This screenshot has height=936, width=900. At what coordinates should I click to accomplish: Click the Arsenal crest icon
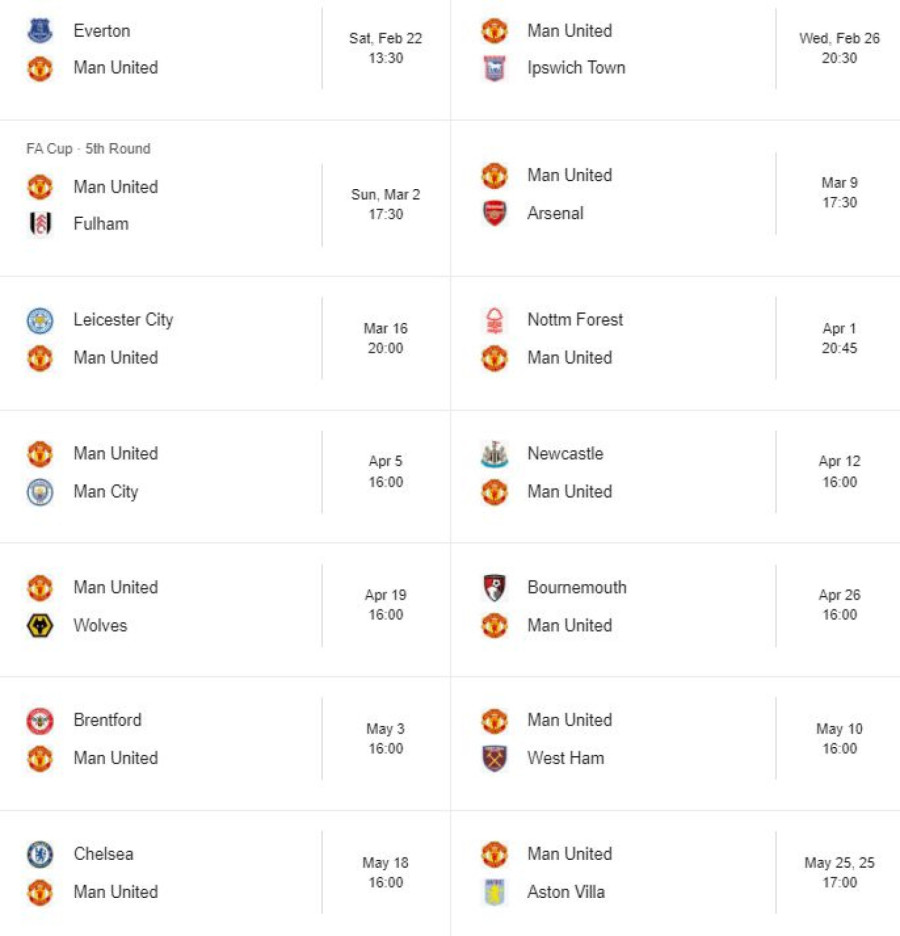[x=494, y=213]
